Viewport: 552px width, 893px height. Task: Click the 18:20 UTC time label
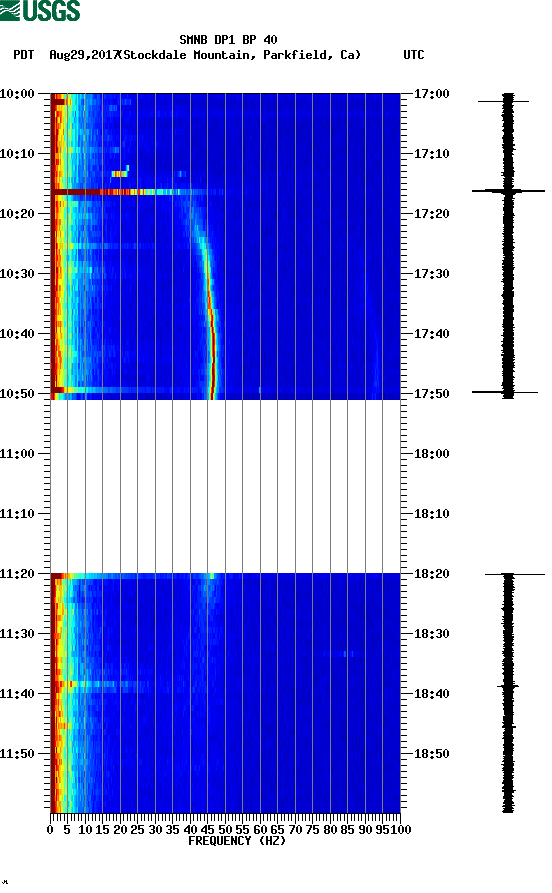[x=431, y=574]
